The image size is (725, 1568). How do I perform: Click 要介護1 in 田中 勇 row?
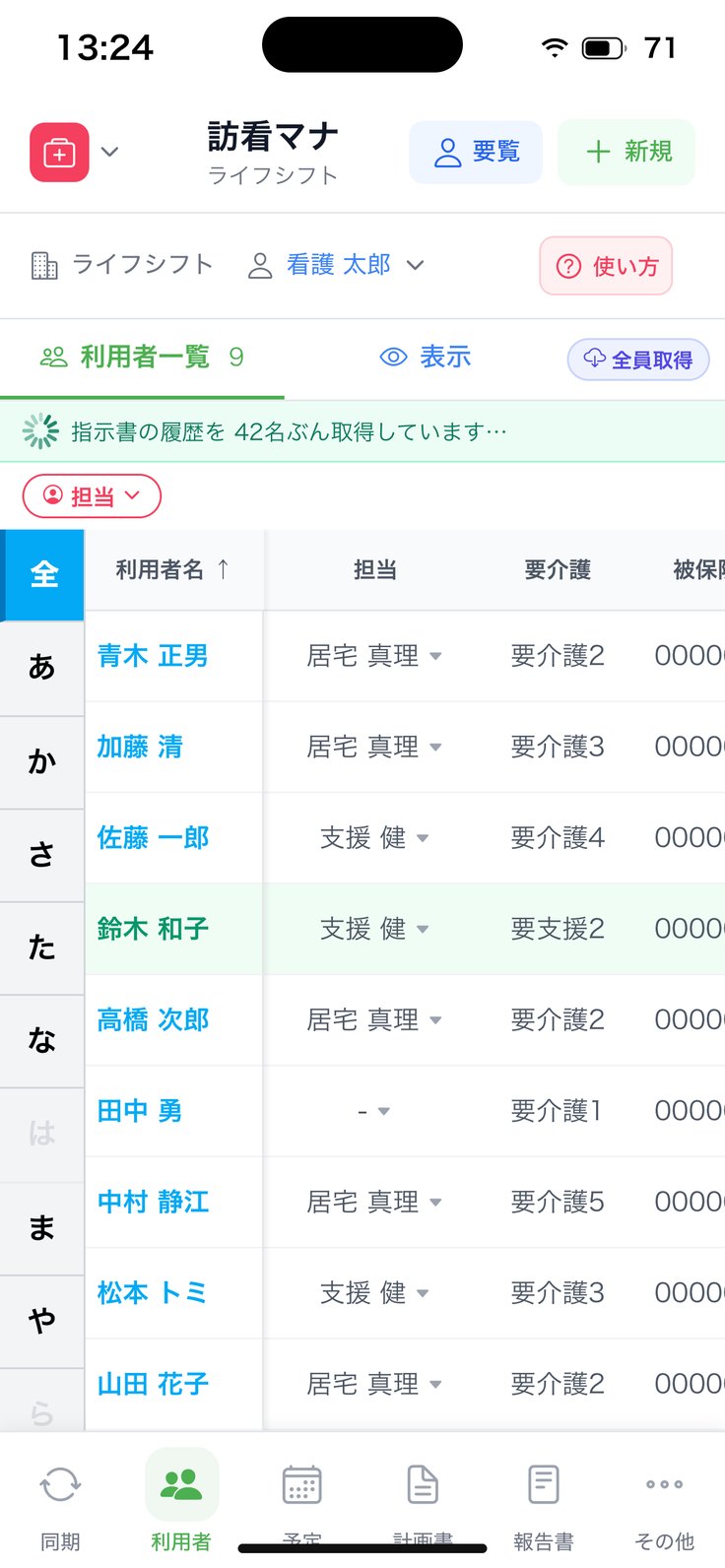pos(558,1111)
